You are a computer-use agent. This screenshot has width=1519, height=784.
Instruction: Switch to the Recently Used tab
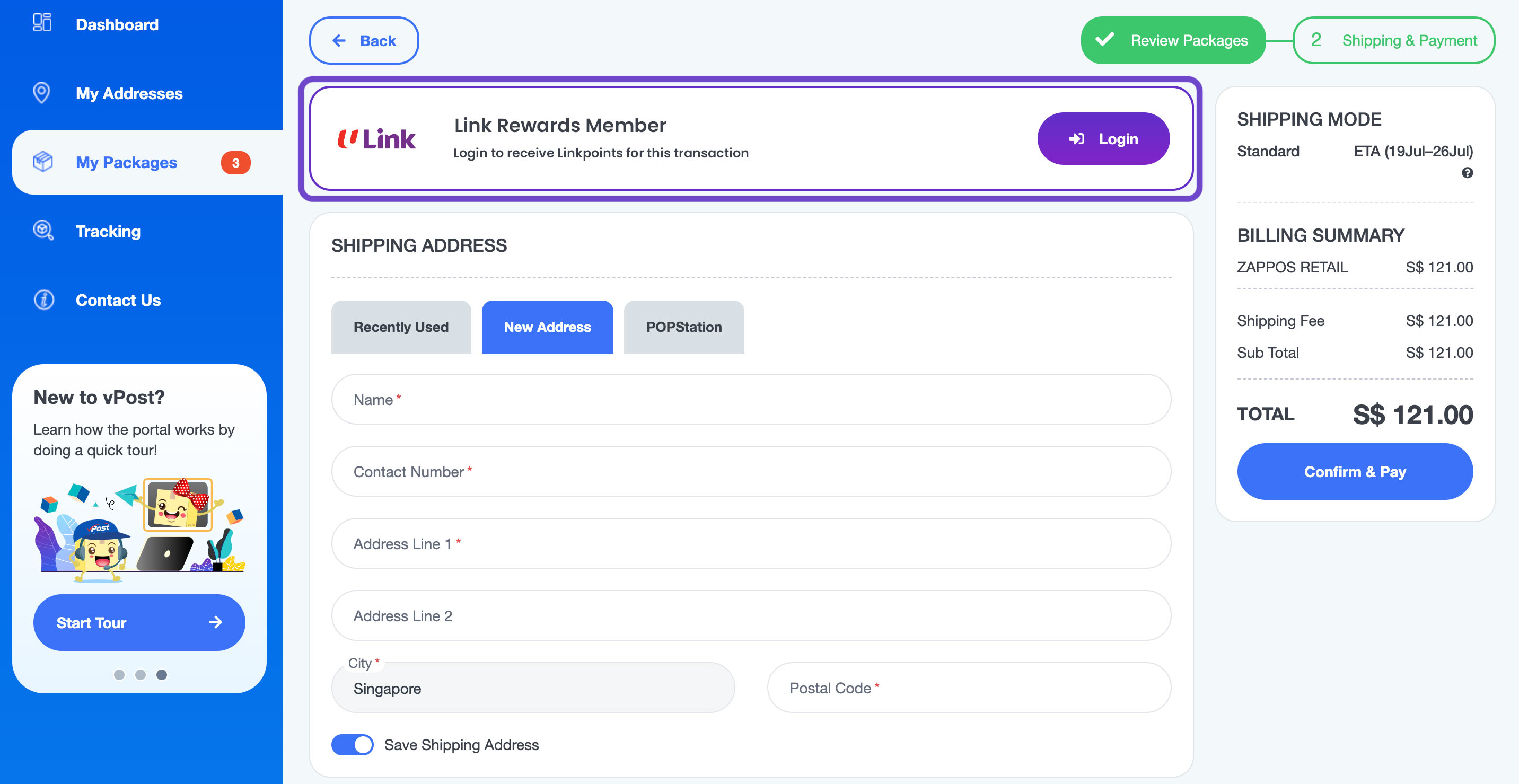(401, 327)
